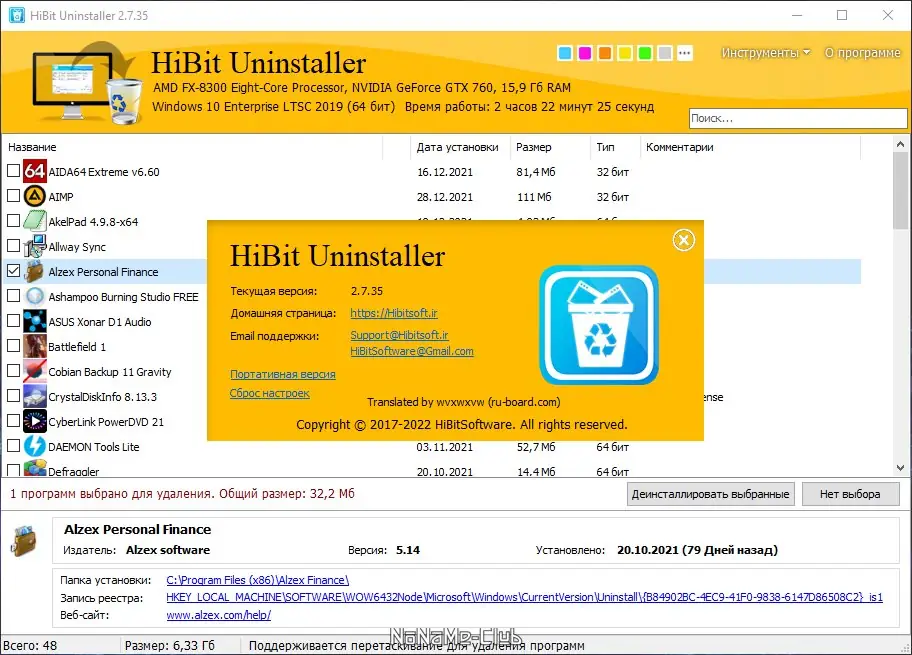Click the HiBit recycle bin logo in About dialog
This screenshot has height=655, width=912.
[599, 325]
